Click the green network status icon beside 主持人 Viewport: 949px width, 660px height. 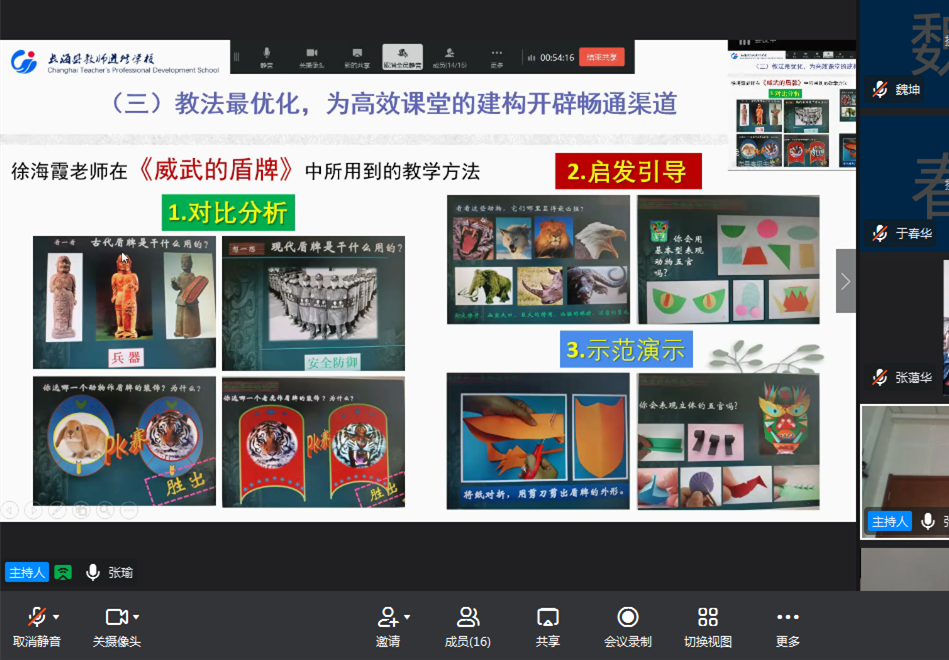(63, 572)
